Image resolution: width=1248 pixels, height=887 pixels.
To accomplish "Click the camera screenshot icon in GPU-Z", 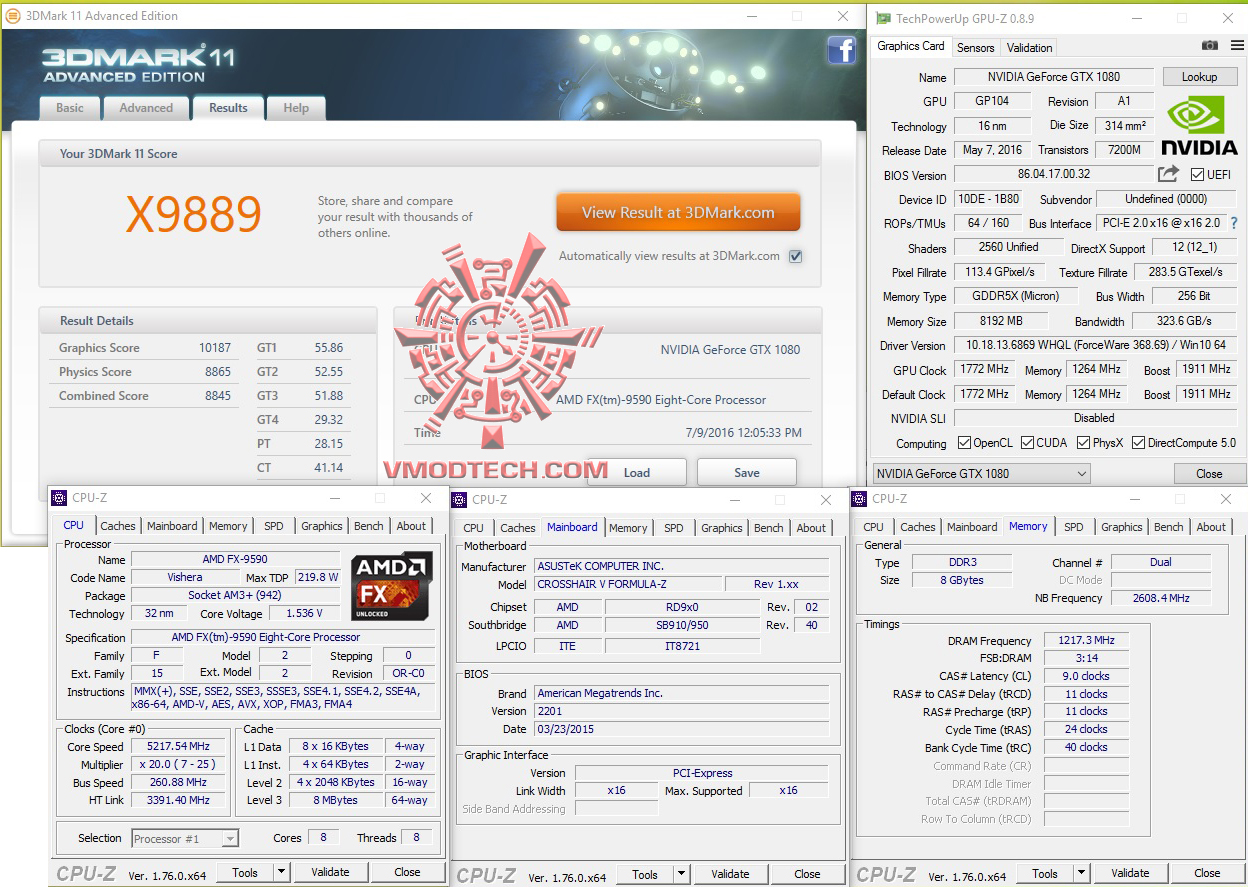I will pyautogui.click(x=1209, y=45).
